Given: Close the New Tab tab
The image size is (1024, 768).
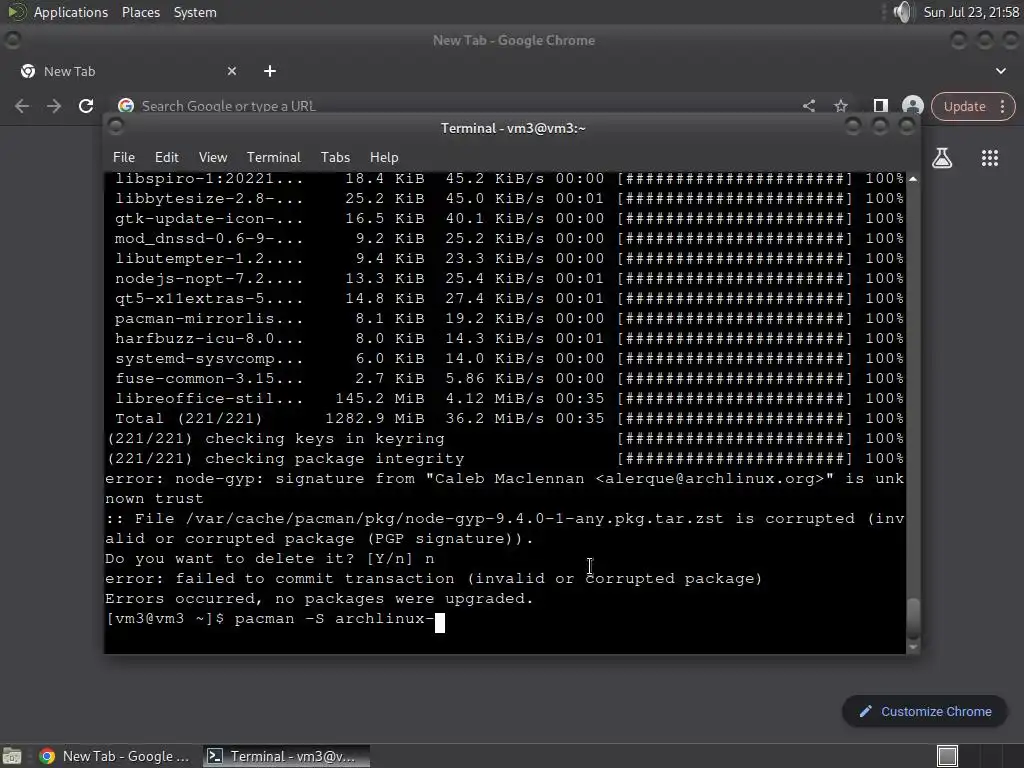Looking at the screenshot, I should (x=232, y=71).
